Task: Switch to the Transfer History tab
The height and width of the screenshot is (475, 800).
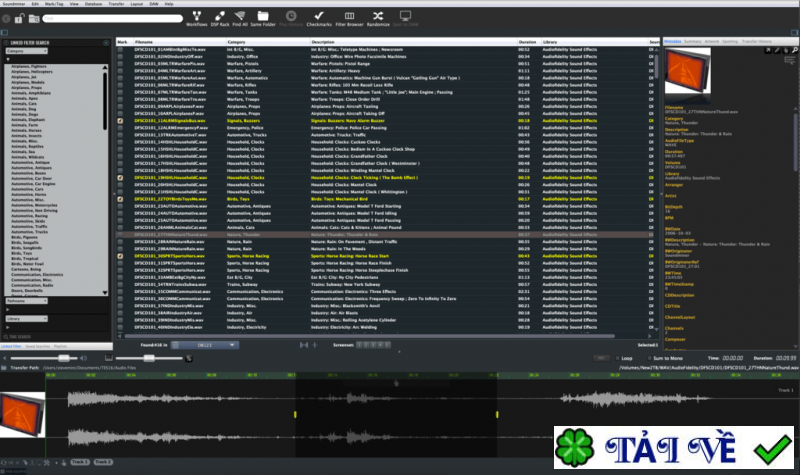Action: [756, 41]
